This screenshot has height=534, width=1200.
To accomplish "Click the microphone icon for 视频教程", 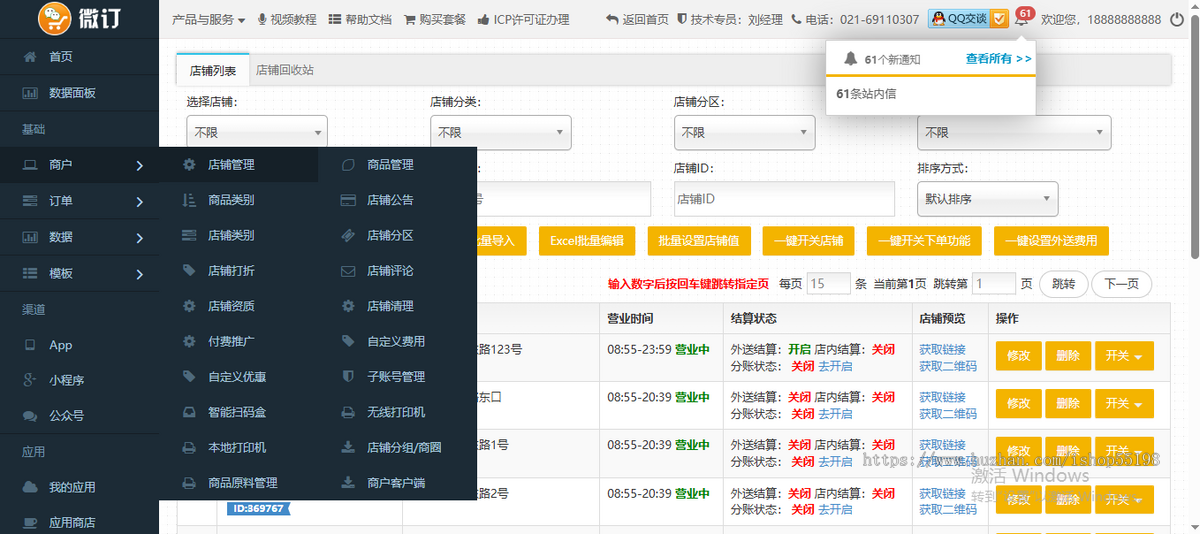I will tap(262, 19).
